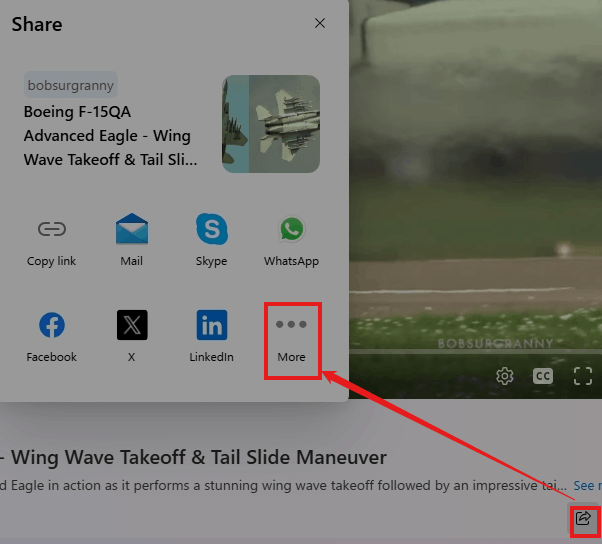602x544 pixels.
Task: Click the share icon below the video
Action: 583,519
